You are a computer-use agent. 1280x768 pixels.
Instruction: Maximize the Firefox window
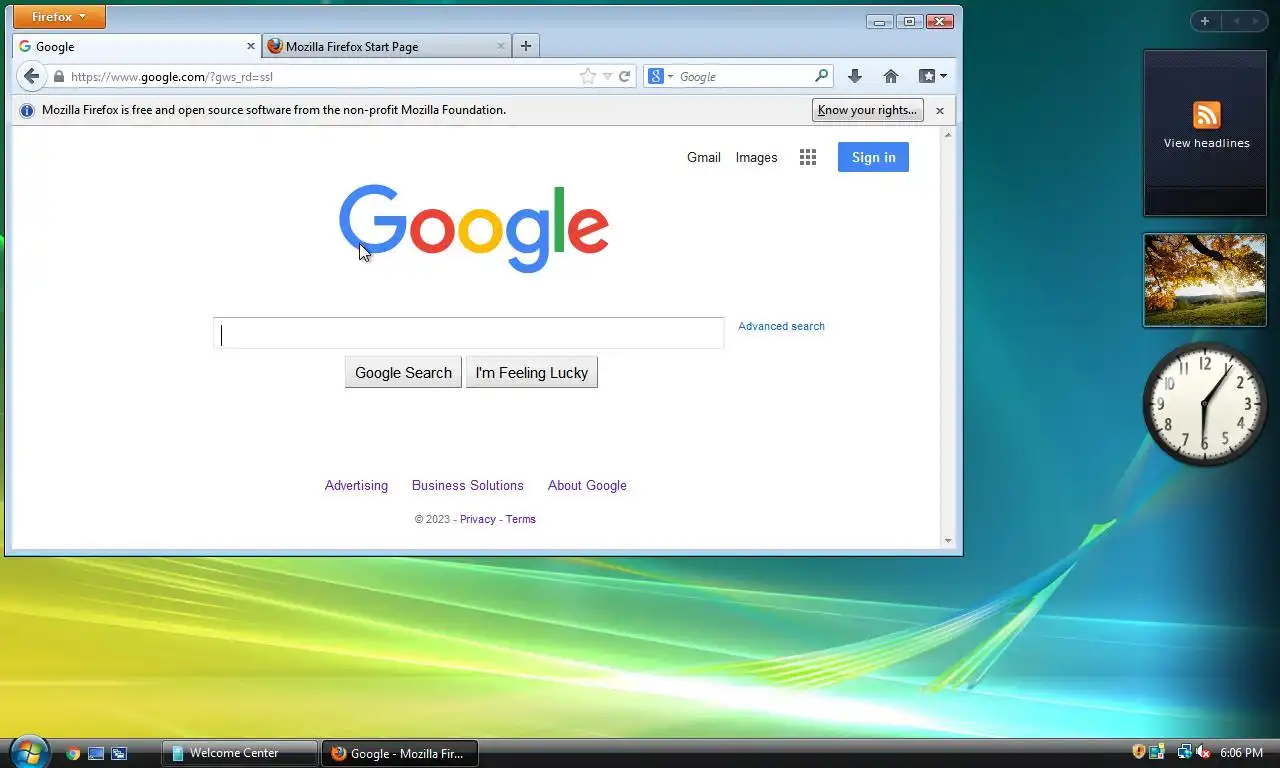coord(910,21)
